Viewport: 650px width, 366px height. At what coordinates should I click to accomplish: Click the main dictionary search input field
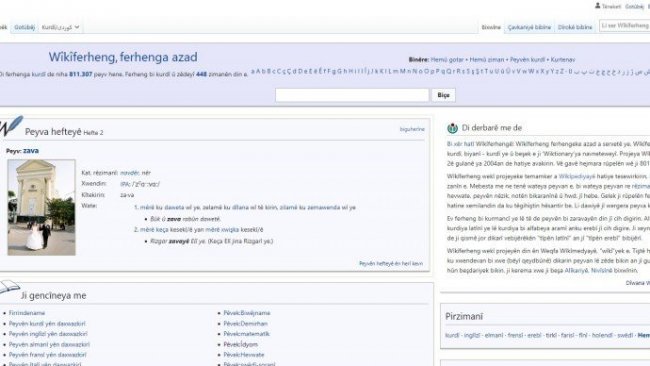[x=352, y=95]
